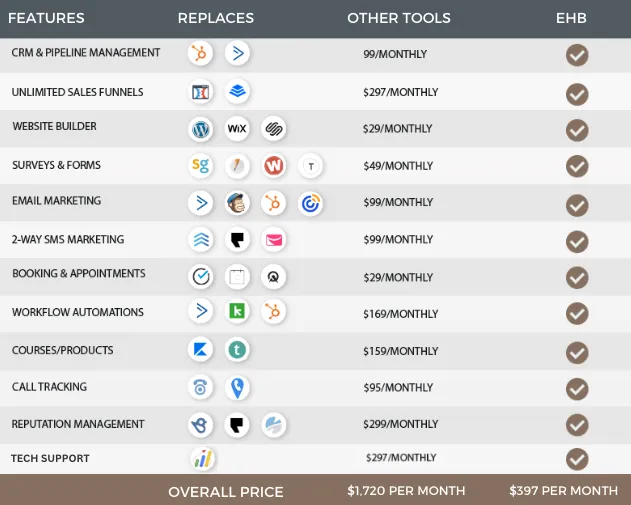Screen dimensions: 631x505
Task: Click the Mailchimp monkey icon
Action: (237, 203)
